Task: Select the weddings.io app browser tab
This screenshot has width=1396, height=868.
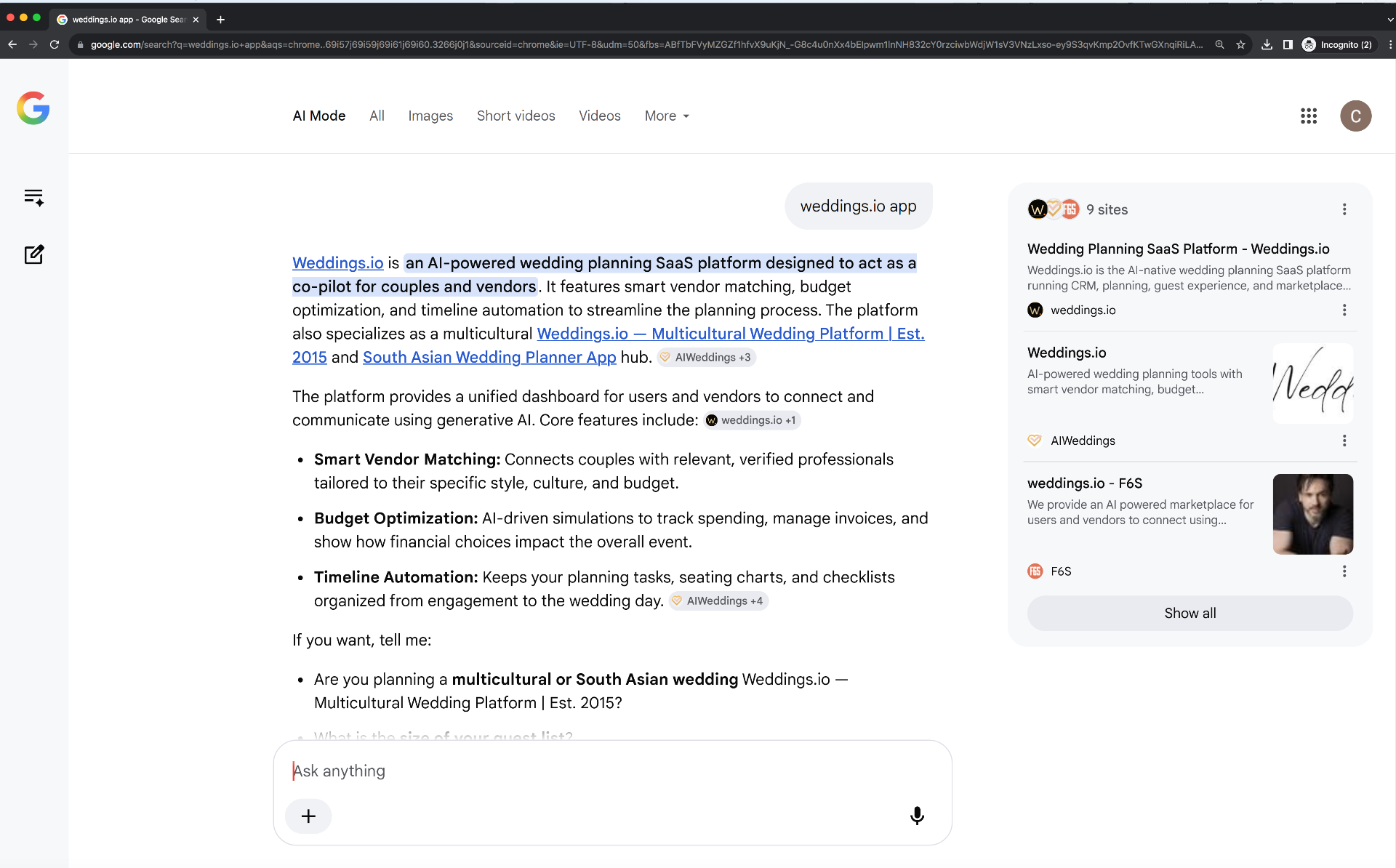Action: pyautogui.click(x=127, y=20)
